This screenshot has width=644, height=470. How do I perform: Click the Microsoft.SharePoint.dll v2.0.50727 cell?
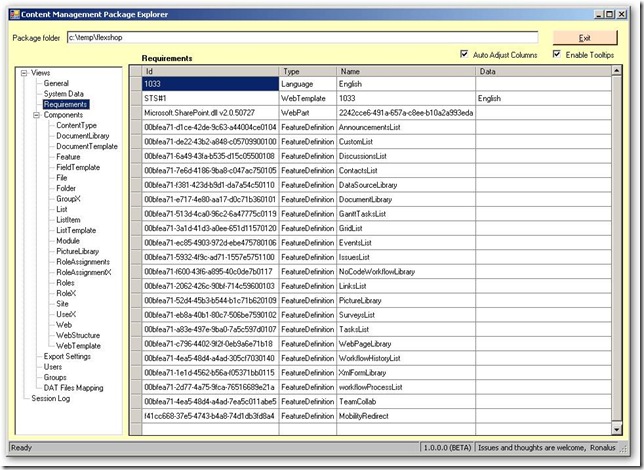[210, 113]
